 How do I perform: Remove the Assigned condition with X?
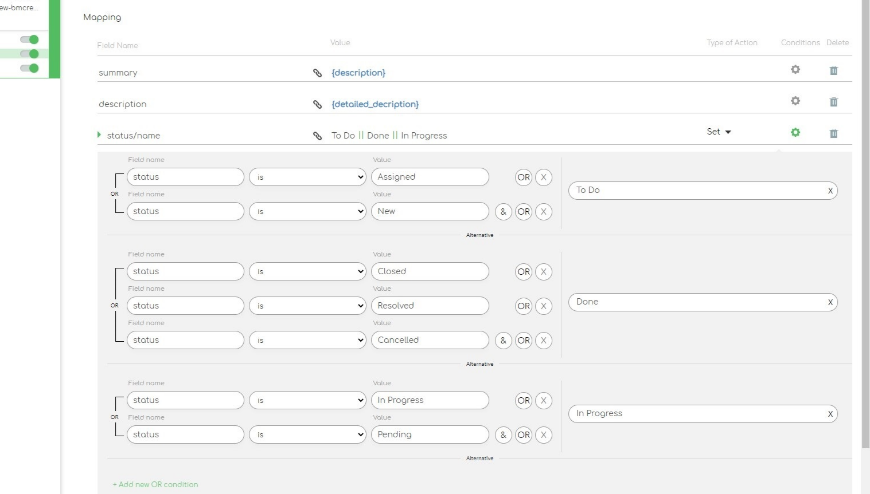(543, 177)
